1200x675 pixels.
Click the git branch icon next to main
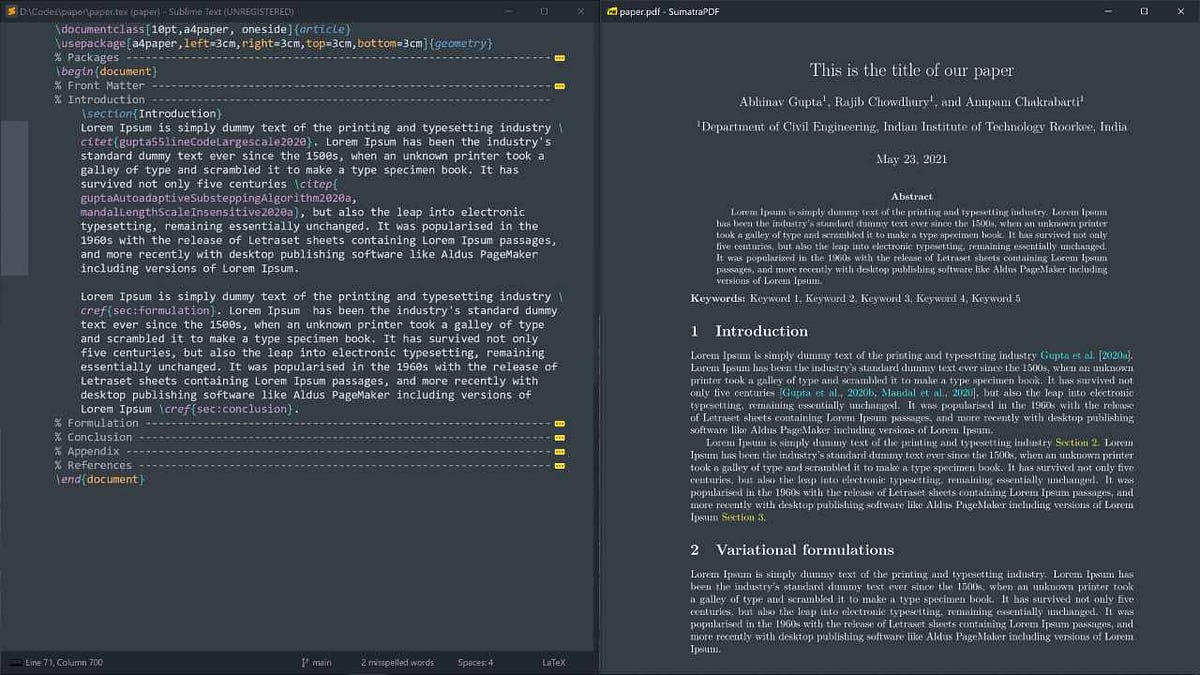(x=304, y=662)
